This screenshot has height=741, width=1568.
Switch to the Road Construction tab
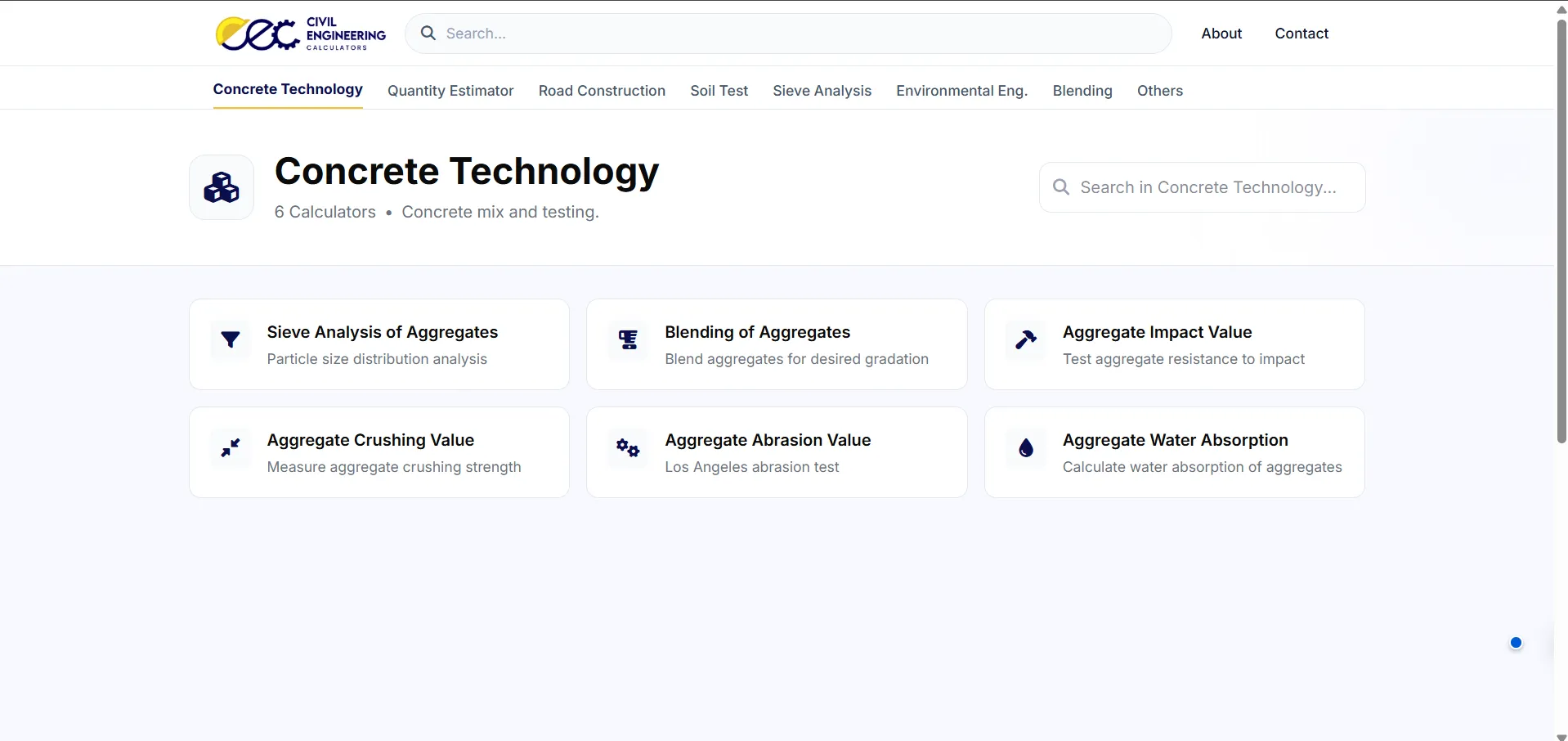pyautogui.click(x=602, y=91)
